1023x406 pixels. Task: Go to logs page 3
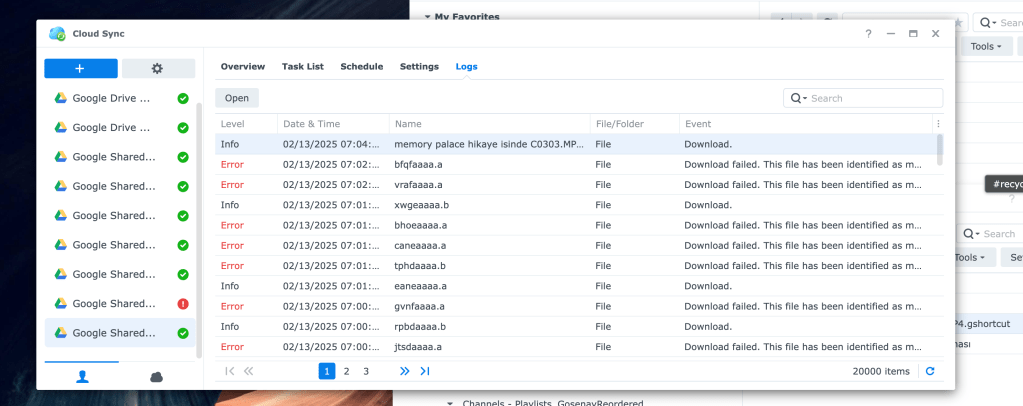[366, 371]
